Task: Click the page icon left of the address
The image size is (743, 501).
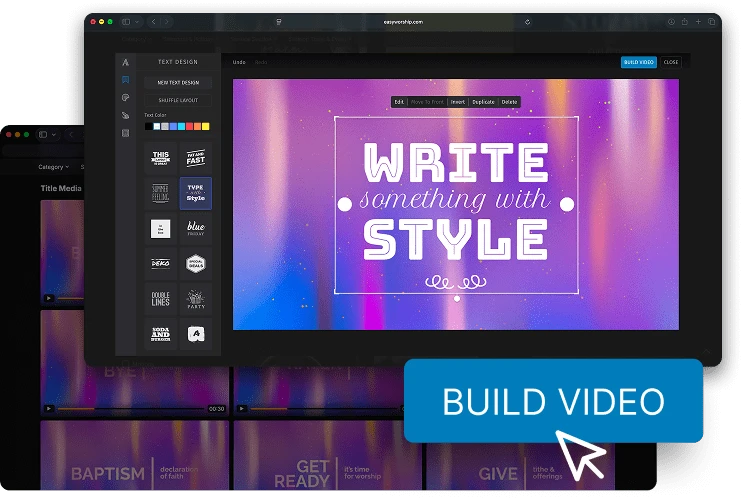Action: click(x=279, y=22)
